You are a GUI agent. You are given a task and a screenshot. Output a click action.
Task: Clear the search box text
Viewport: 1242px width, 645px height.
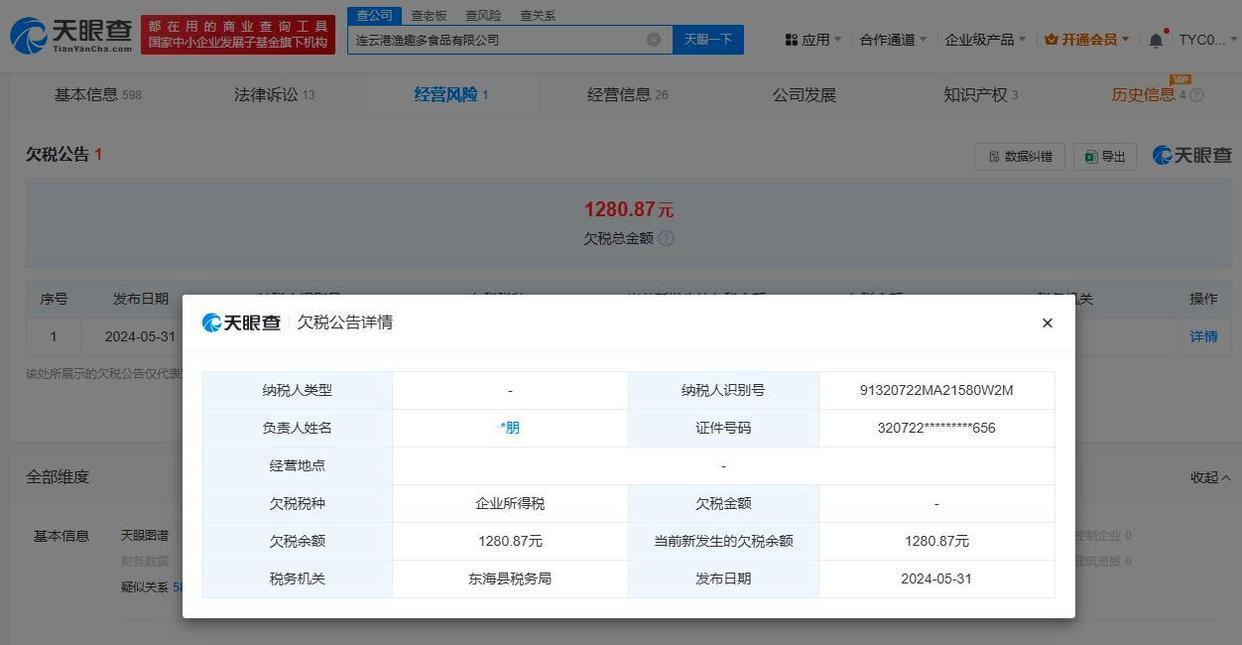(653, 40)
